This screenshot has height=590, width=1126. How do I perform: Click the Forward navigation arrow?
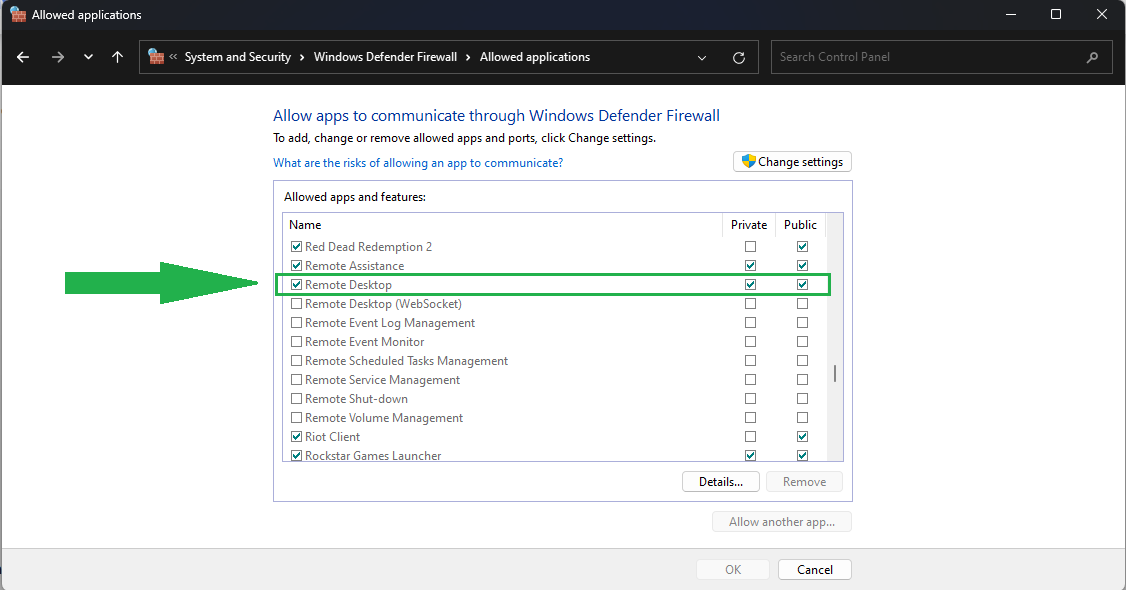click(x=57, y=57)
